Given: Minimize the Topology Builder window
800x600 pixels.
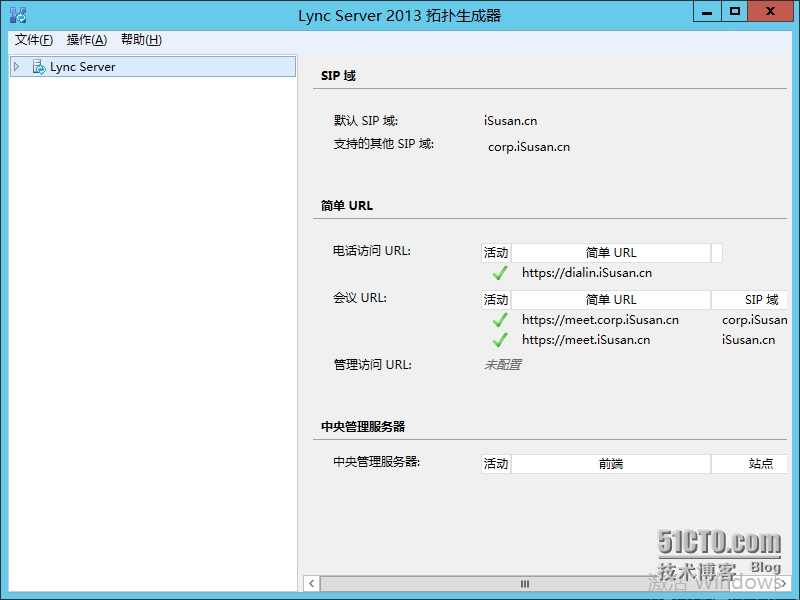Looking at the screenshot, I should (x=707, y=12).
